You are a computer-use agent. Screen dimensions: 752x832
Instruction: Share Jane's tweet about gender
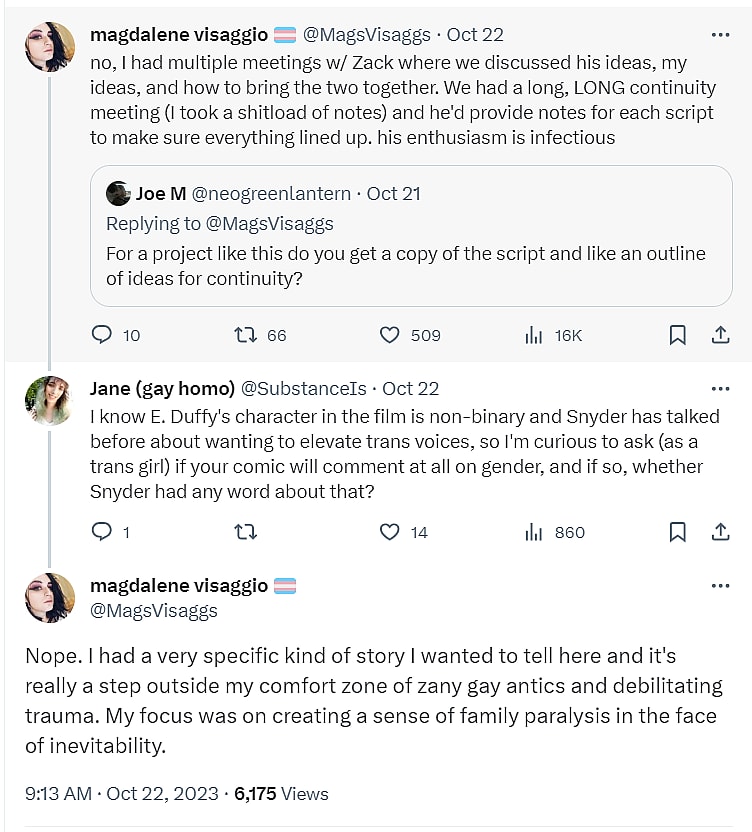719,532
